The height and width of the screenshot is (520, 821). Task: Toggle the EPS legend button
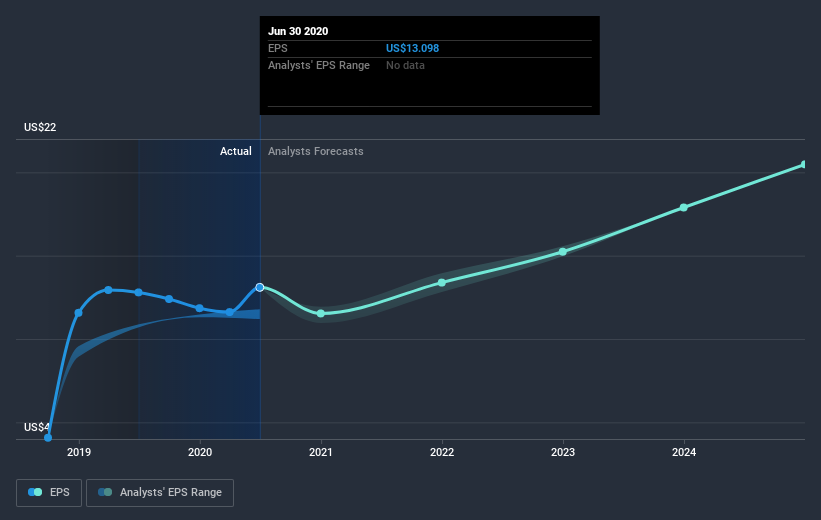point(49,492)
